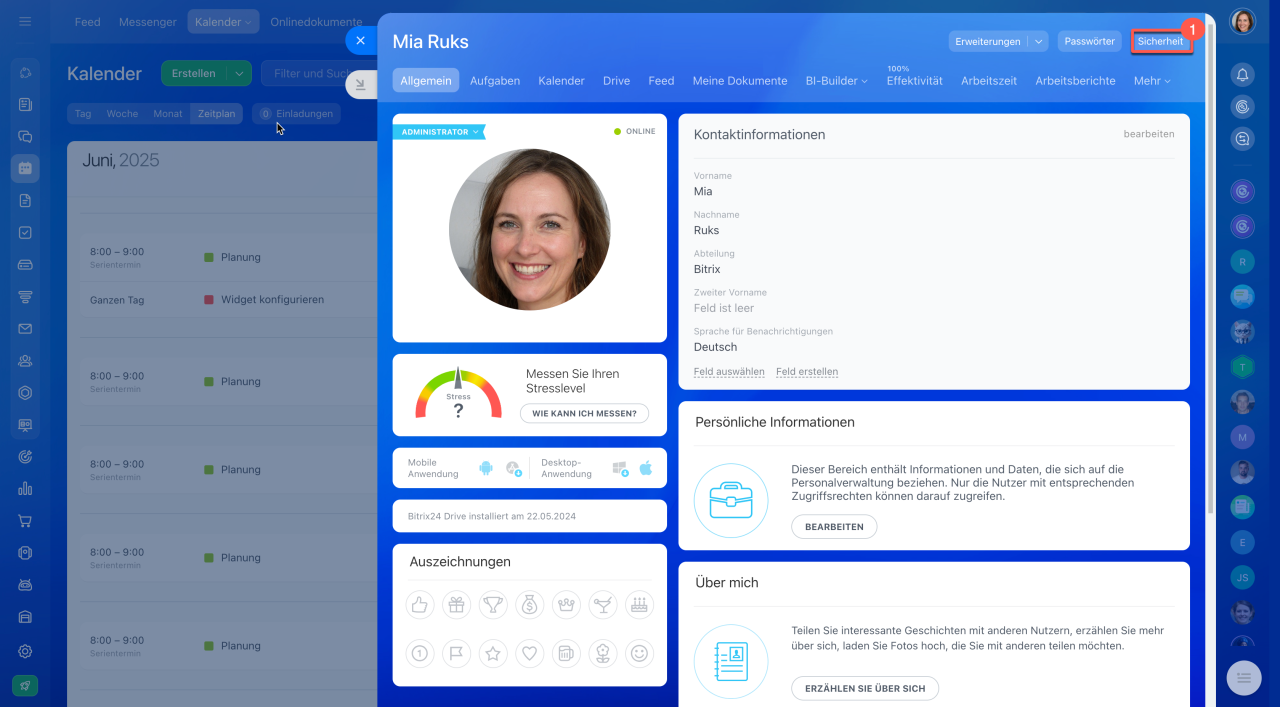Screen dimensions: 1280x707
Task: Click the Apple desktop app icon
Action: click(x=645, y=468)
